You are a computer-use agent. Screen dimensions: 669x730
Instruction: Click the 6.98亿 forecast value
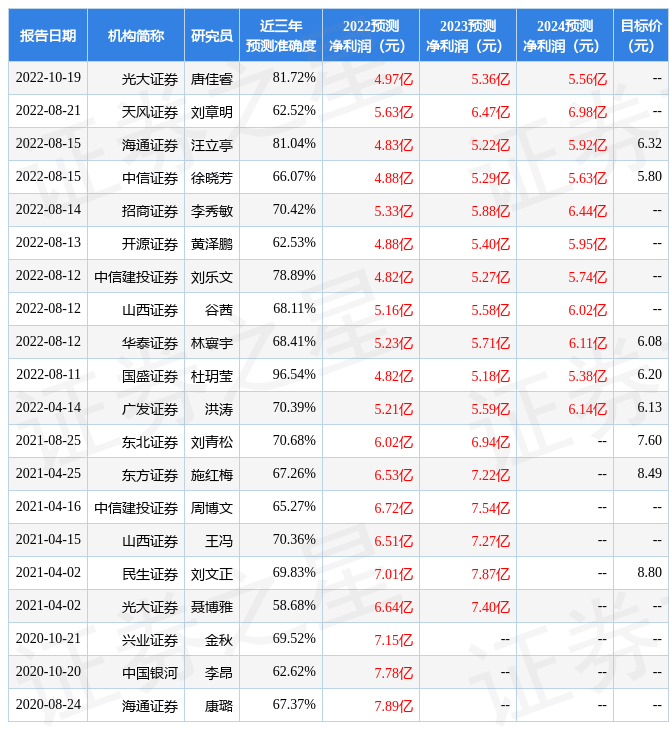point(588,112)
